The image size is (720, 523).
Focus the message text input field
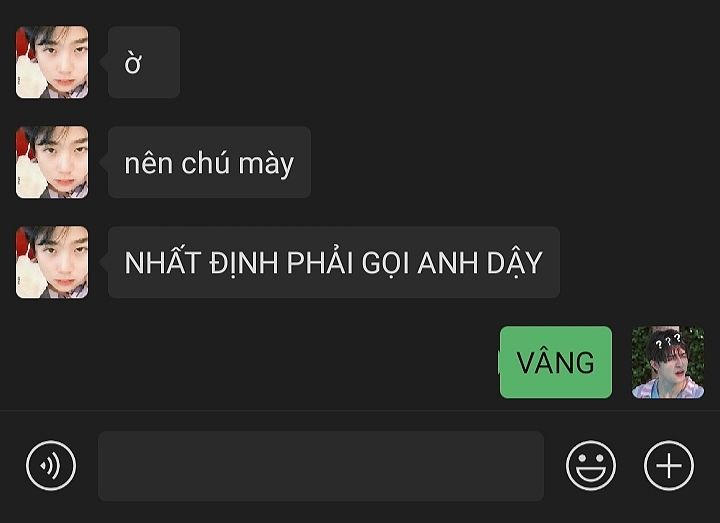pos(321,466)
